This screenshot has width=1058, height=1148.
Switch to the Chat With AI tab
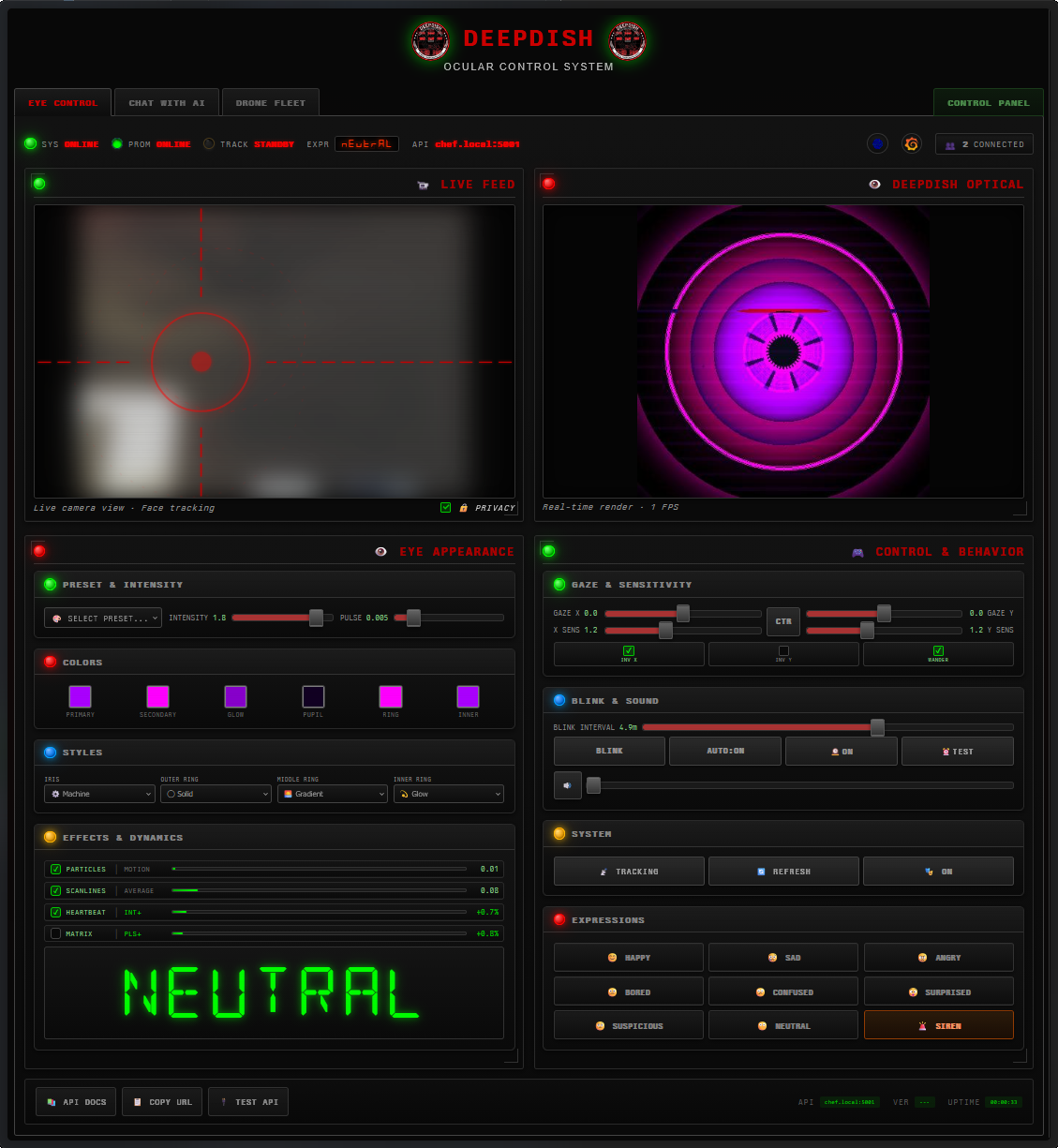click(x=167, y=103)
